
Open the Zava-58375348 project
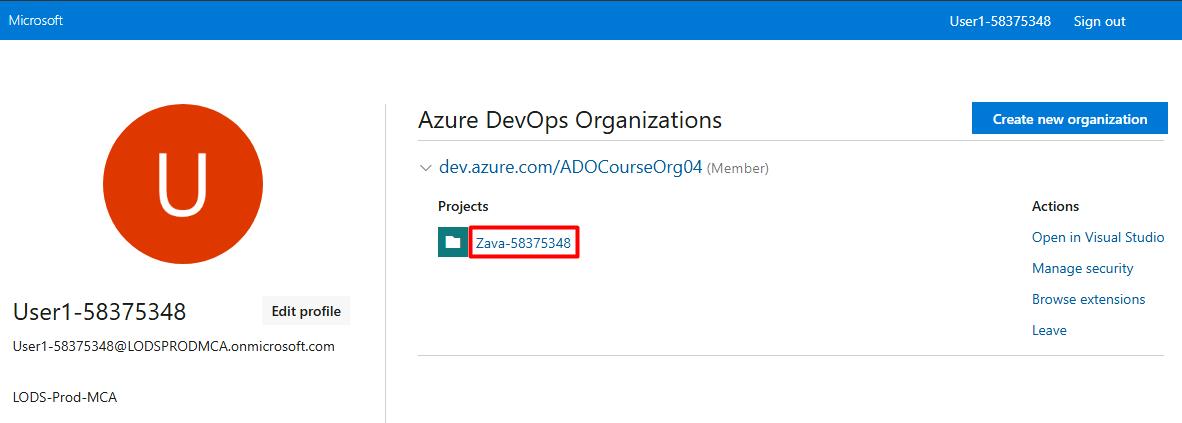point(523,243)
